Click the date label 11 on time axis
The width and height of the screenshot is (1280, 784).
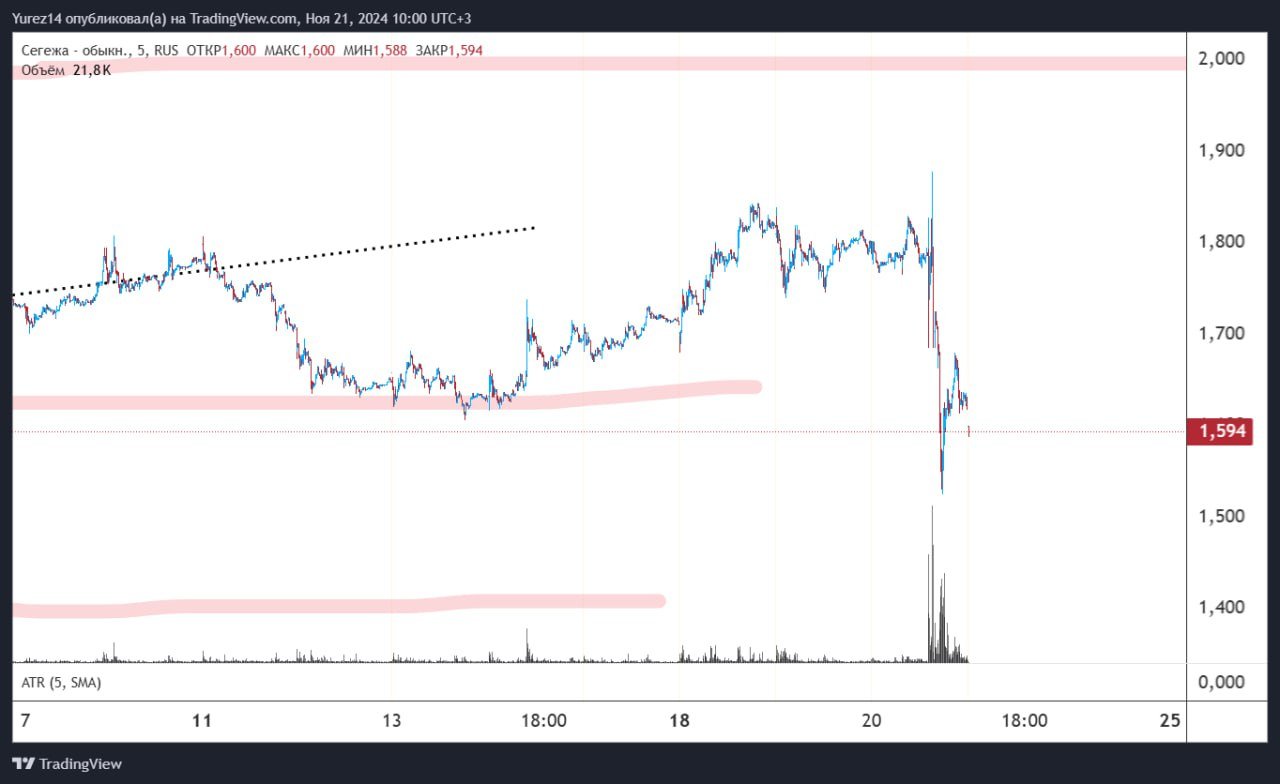point(203,720)
